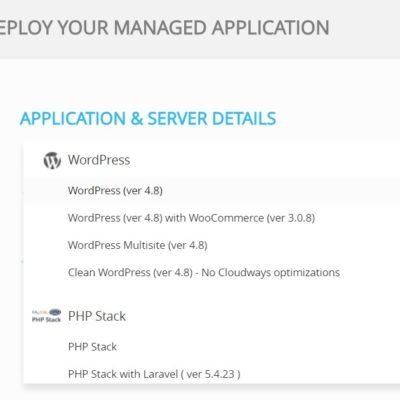Click the Application & Server Details heading

tap(148, 119)
